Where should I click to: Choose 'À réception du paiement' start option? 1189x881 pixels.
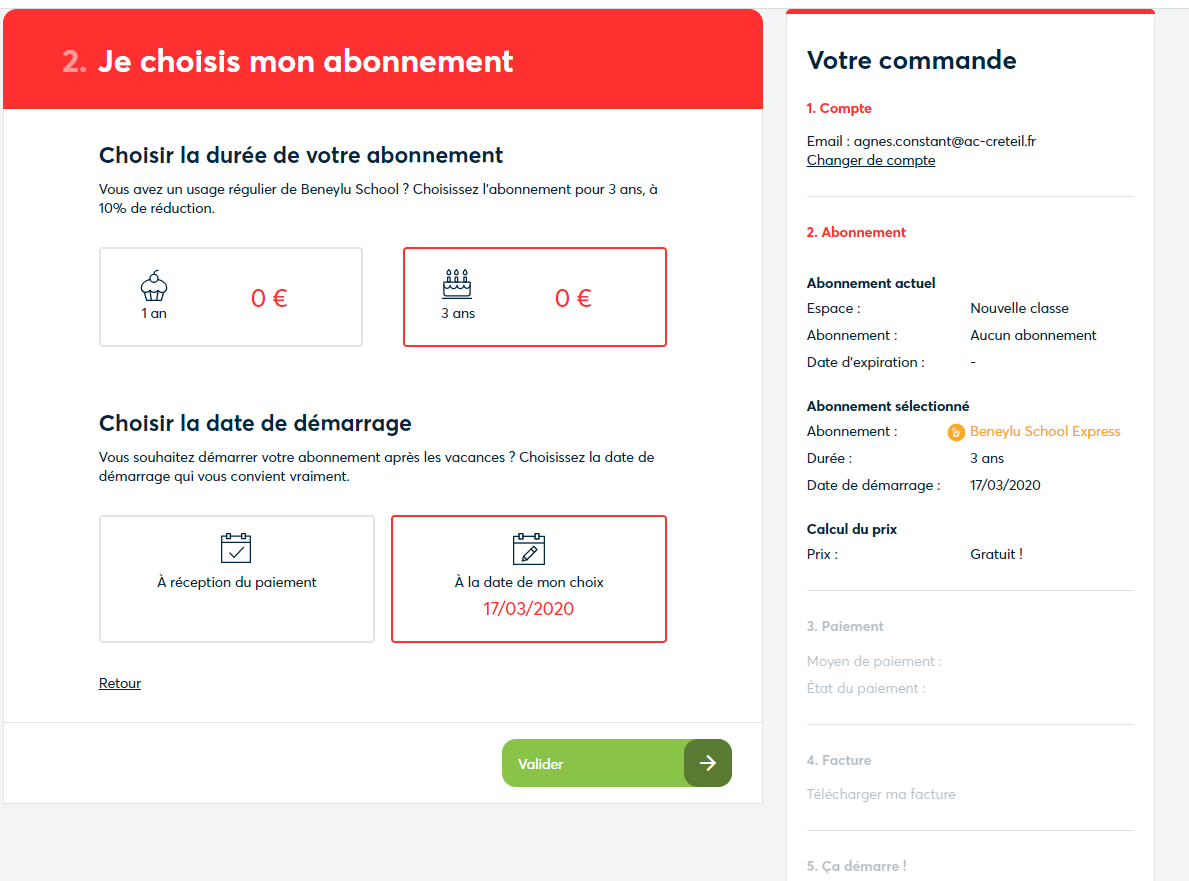click(237, 582)
